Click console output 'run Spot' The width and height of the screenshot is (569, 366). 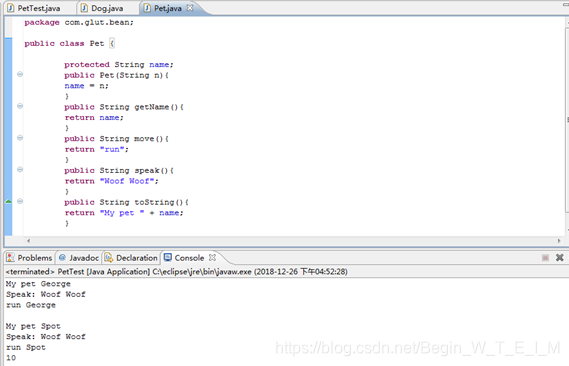(26, 348)
